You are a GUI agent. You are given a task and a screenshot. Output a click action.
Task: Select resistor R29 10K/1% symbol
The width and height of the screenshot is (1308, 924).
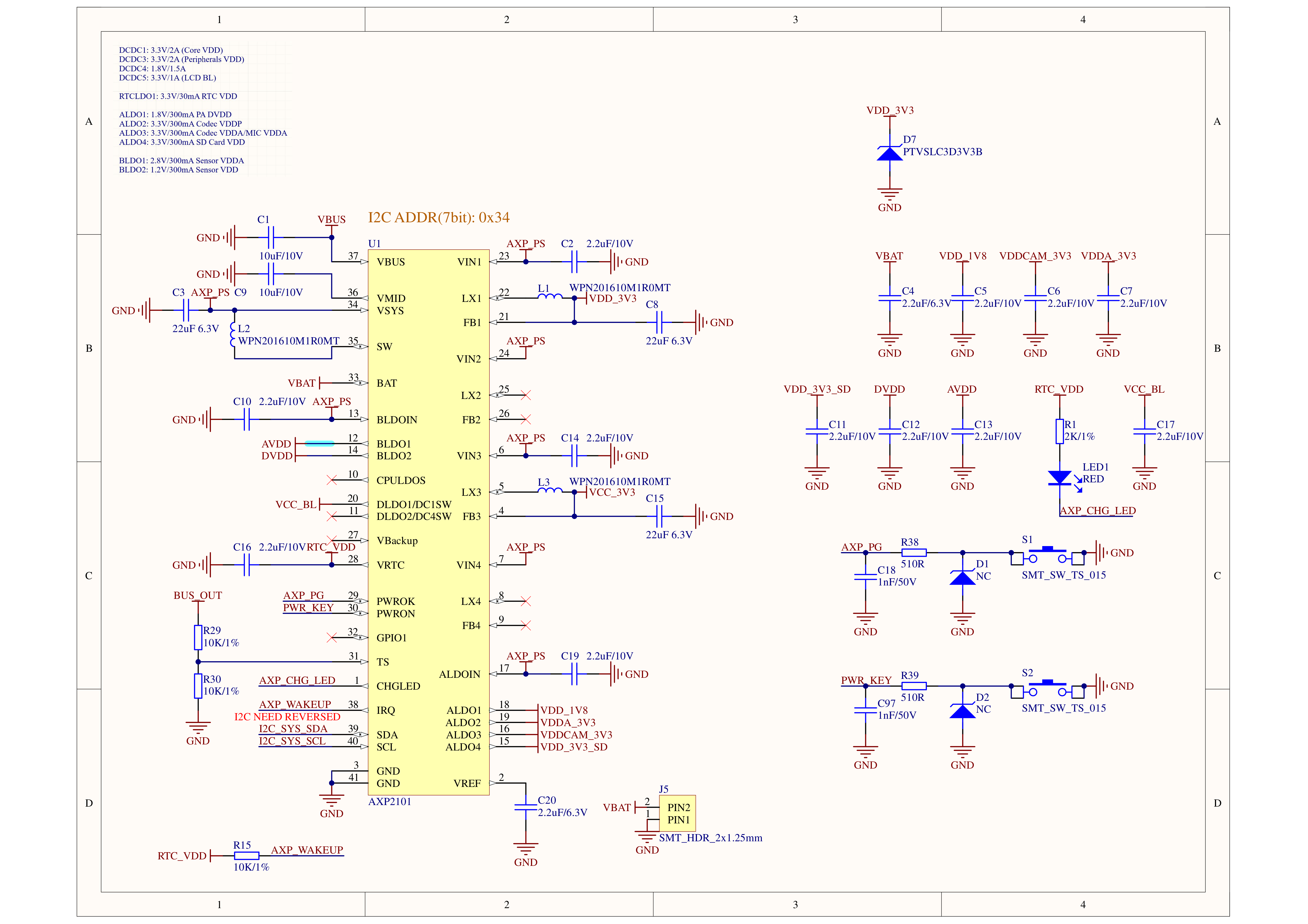(x=198, y=638)
